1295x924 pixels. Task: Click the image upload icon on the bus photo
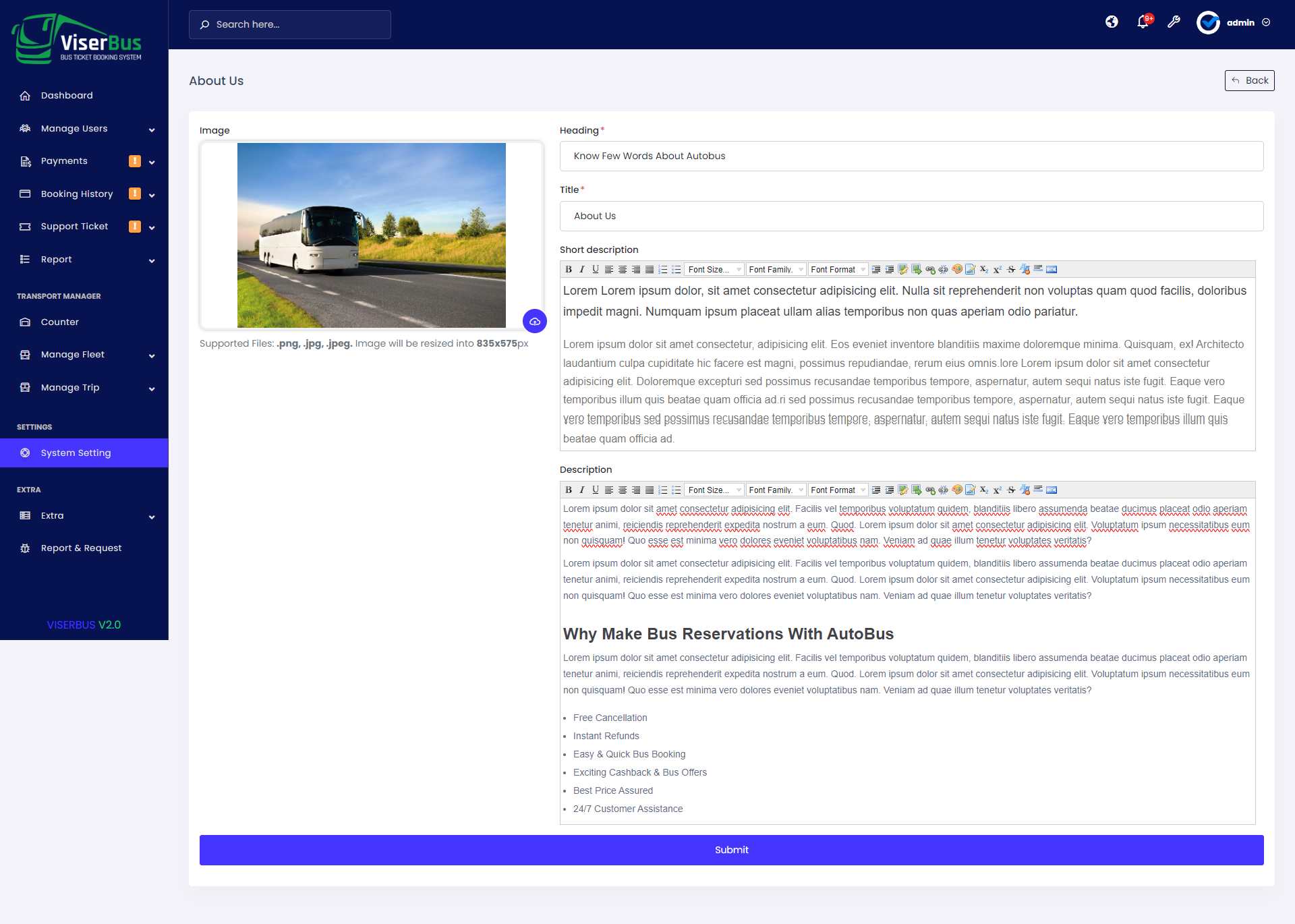click(535, 322)
